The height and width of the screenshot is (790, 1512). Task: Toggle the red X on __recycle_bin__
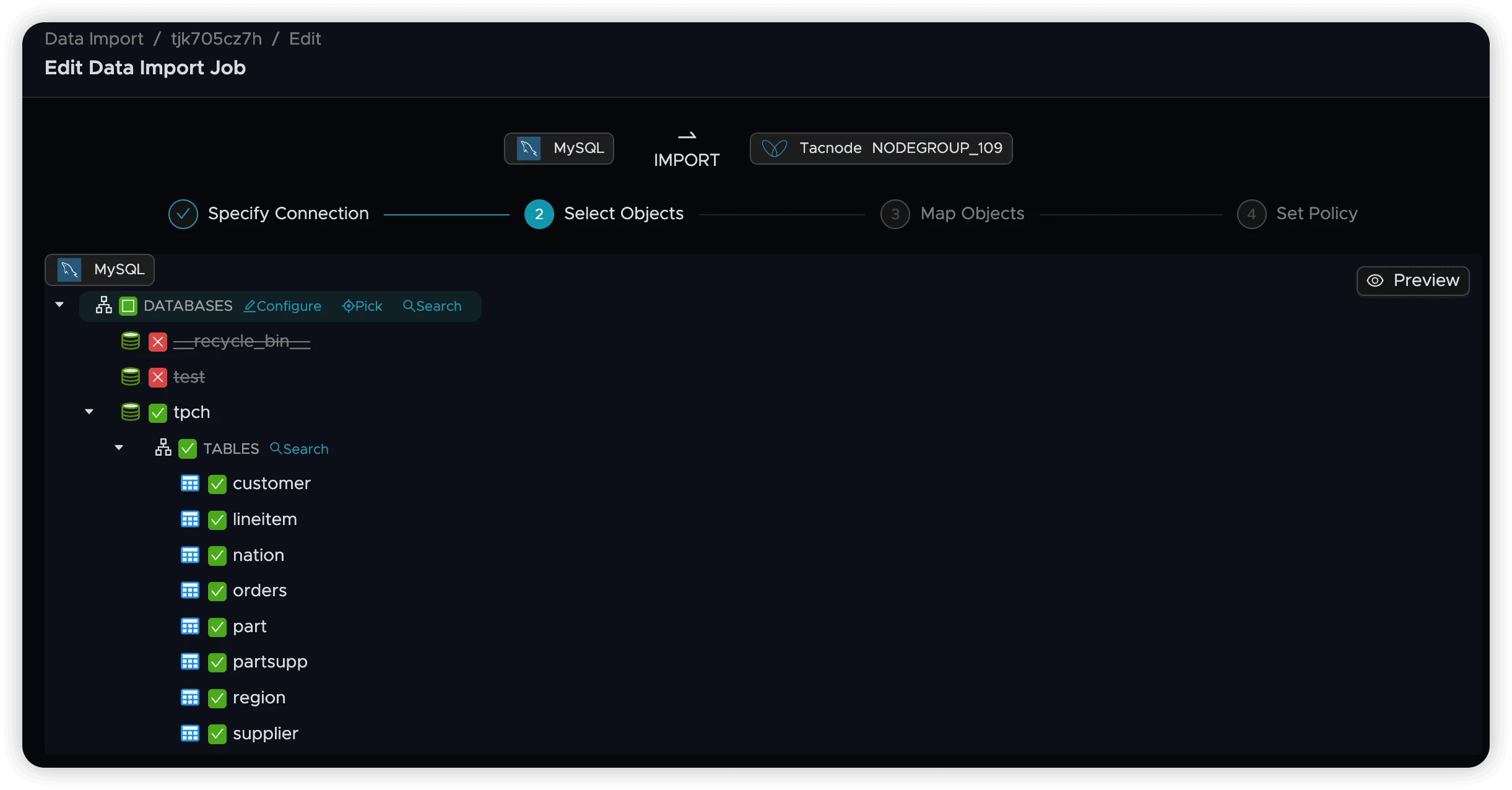point(158,342)
